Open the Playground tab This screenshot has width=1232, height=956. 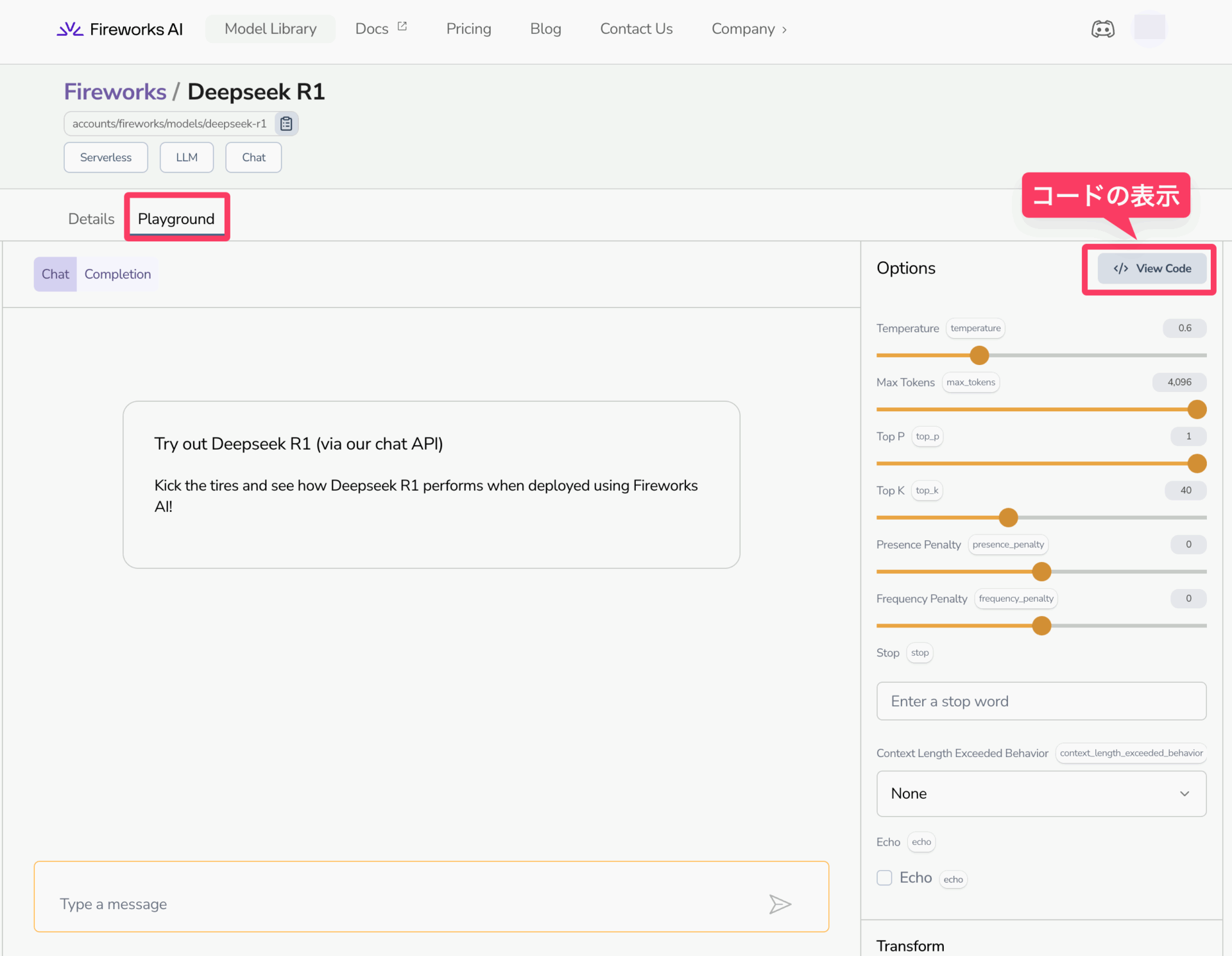[x=176, y=219]
